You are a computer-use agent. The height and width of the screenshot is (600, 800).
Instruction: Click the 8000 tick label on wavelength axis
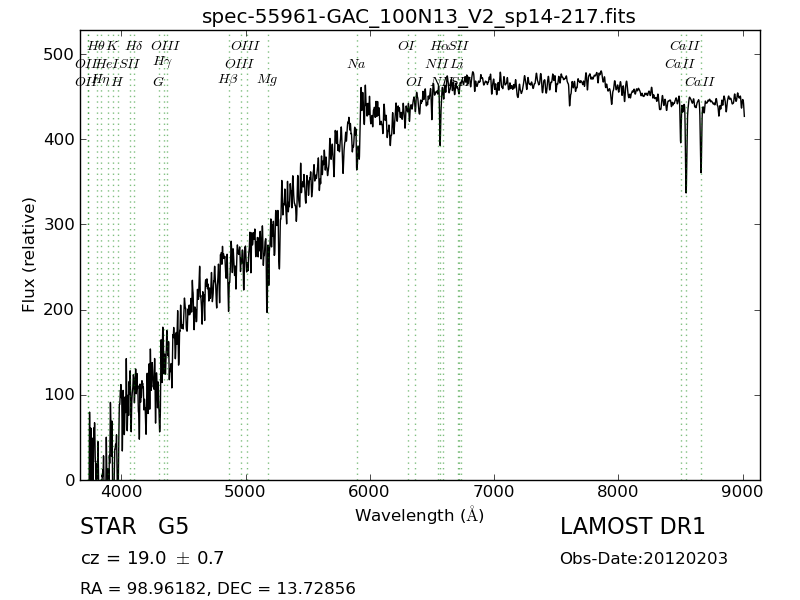pos(618,492)
